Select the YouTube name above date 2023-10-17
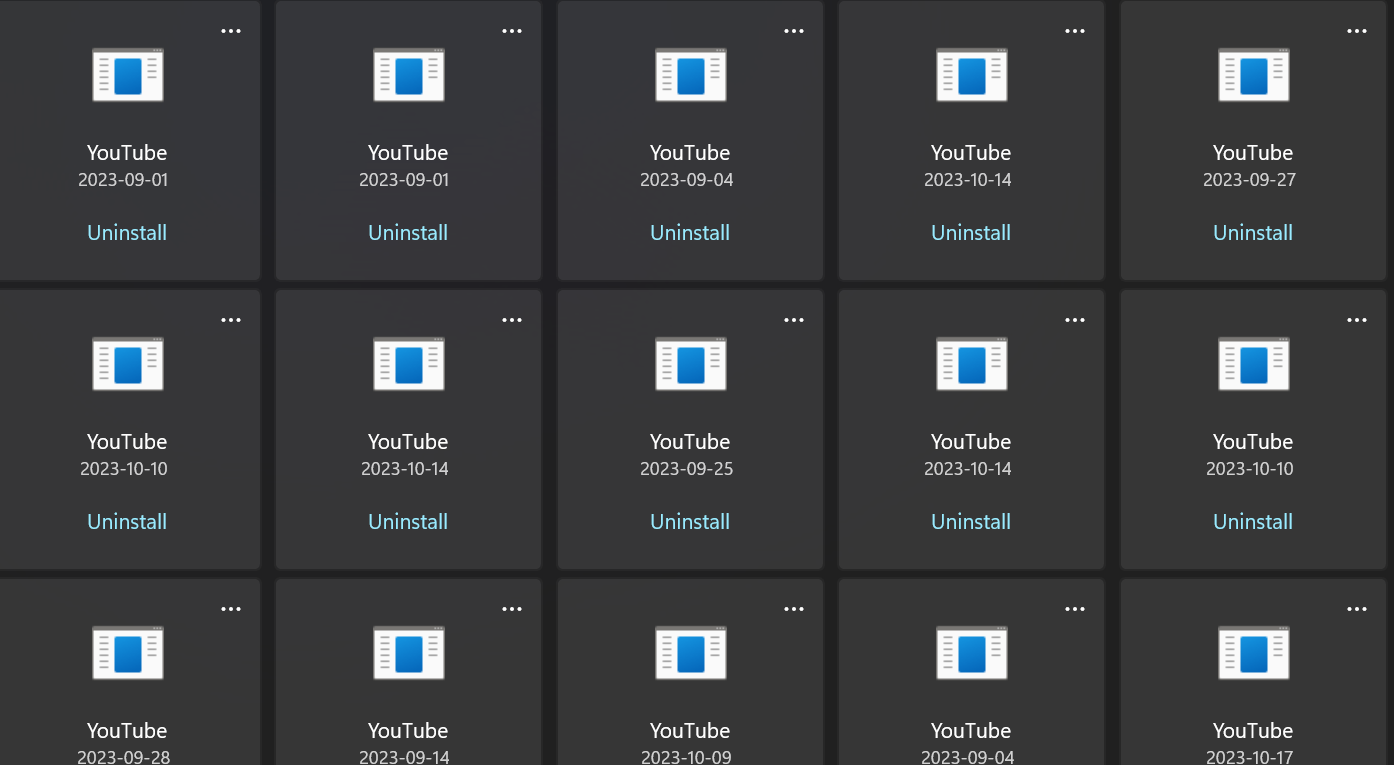Screen dimensions: 1394x765 click(x=1253, y=731)
